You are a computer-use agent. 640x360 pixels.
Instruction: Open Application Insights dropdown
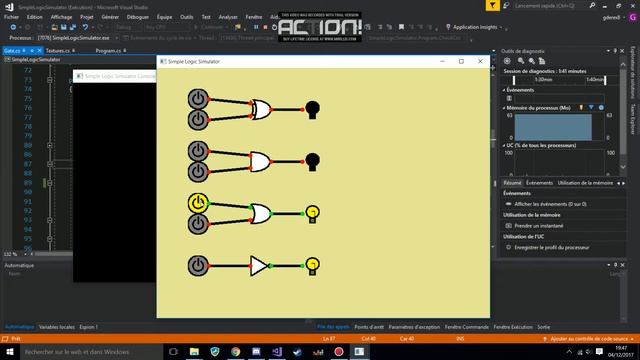[x=501, y=27]
